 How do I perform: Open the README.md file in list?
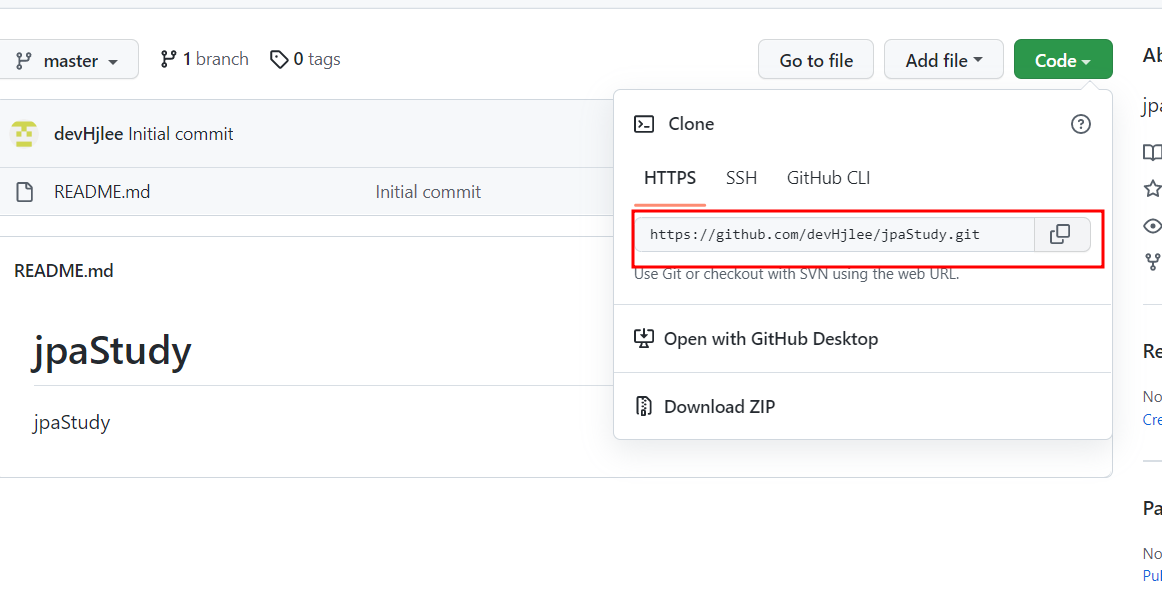pos(102,192)
